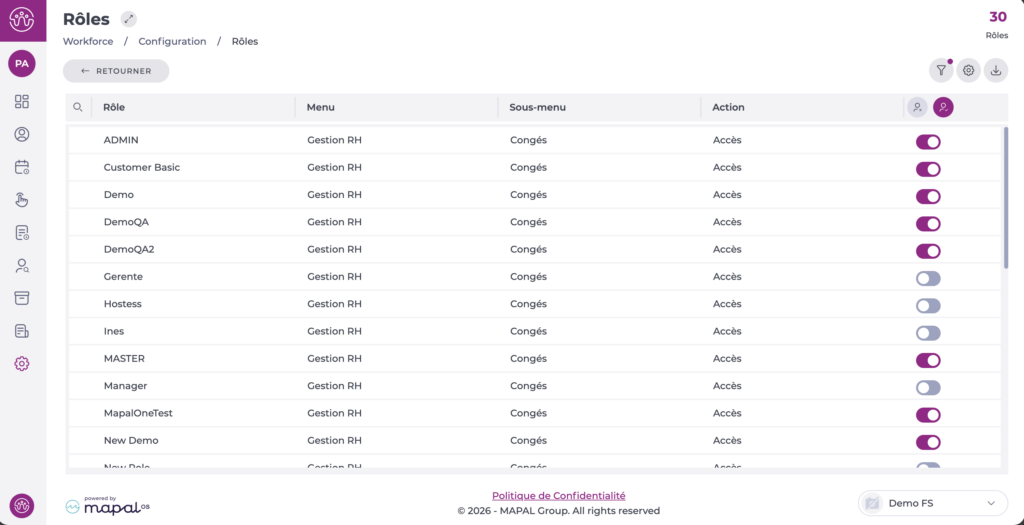Click the expand icon beside Rôles title
The height and width of the screenshot is (525, 1024).
128,19
